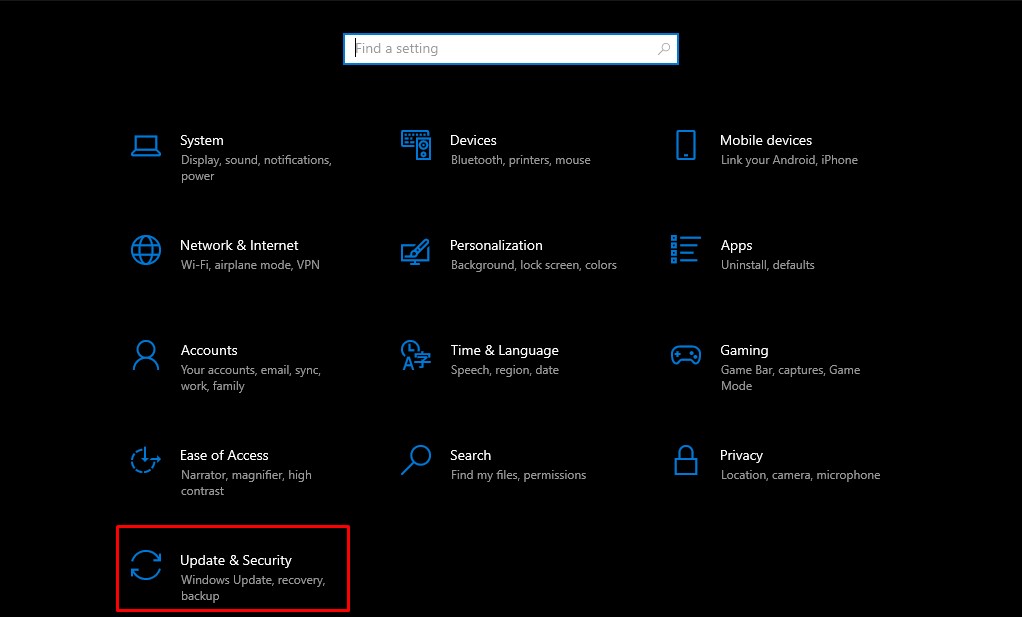Click the Time & Language clock icon
Image resolution: width=1022 pixels, height=617 pixels.
[416, 356]
